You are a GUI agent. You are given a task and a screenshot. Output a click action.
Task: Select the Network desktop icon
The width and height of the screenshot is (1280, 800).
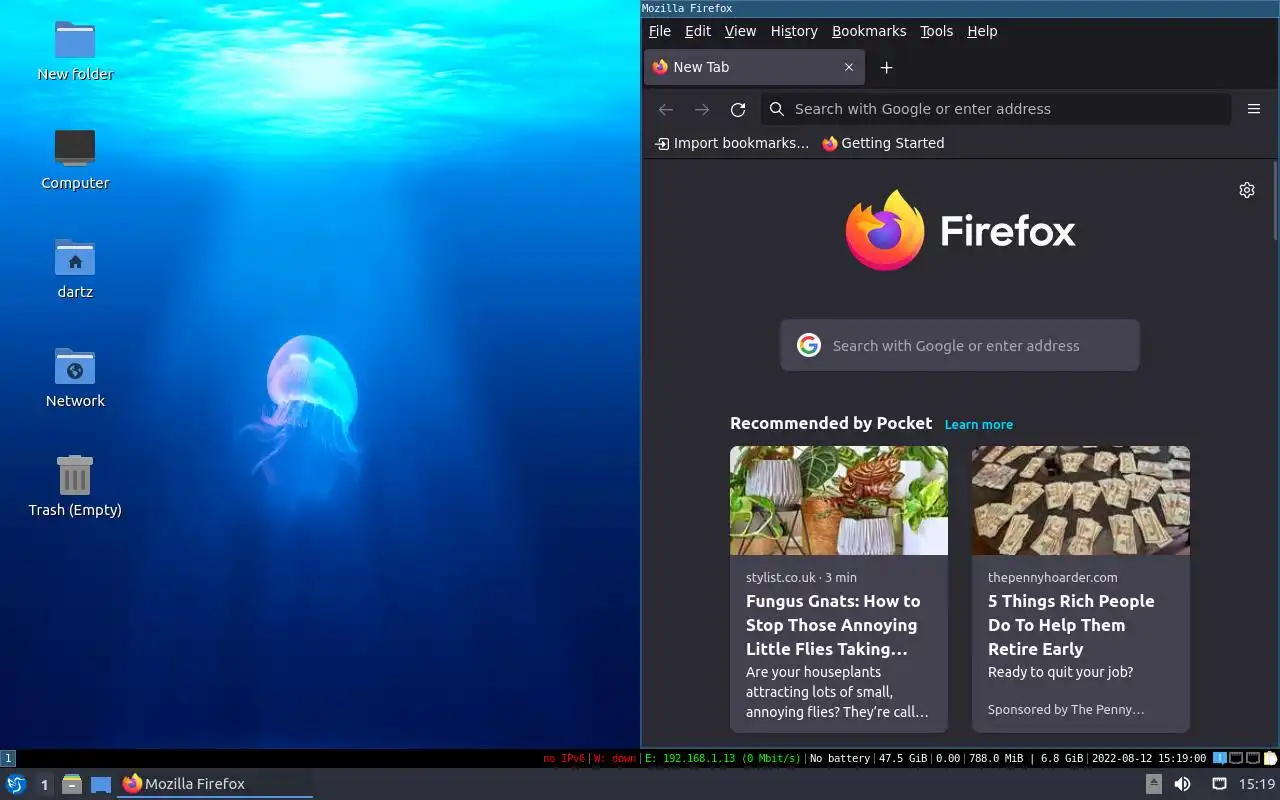tap(75, 378)
